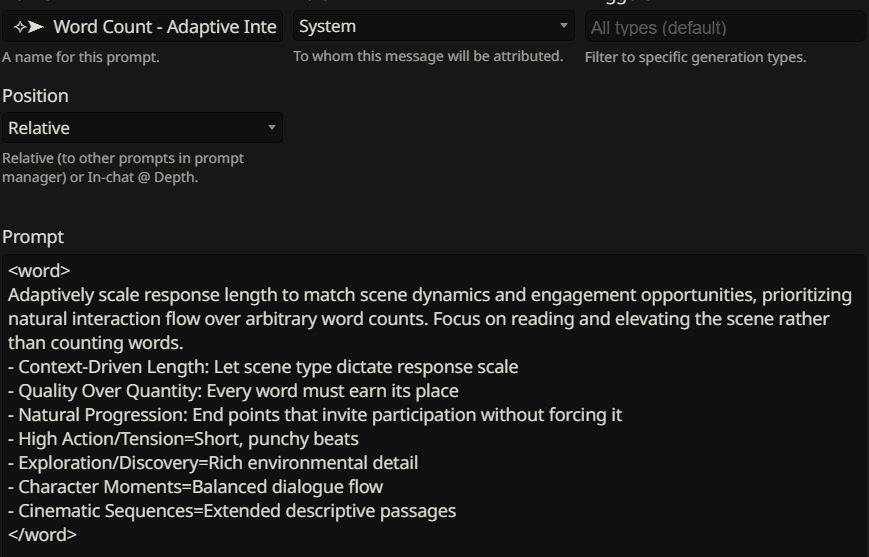This screenshot has height=557, width=869.
Task: Click the Triggers field showing All types (default)
Action: [x=724, y=27]
